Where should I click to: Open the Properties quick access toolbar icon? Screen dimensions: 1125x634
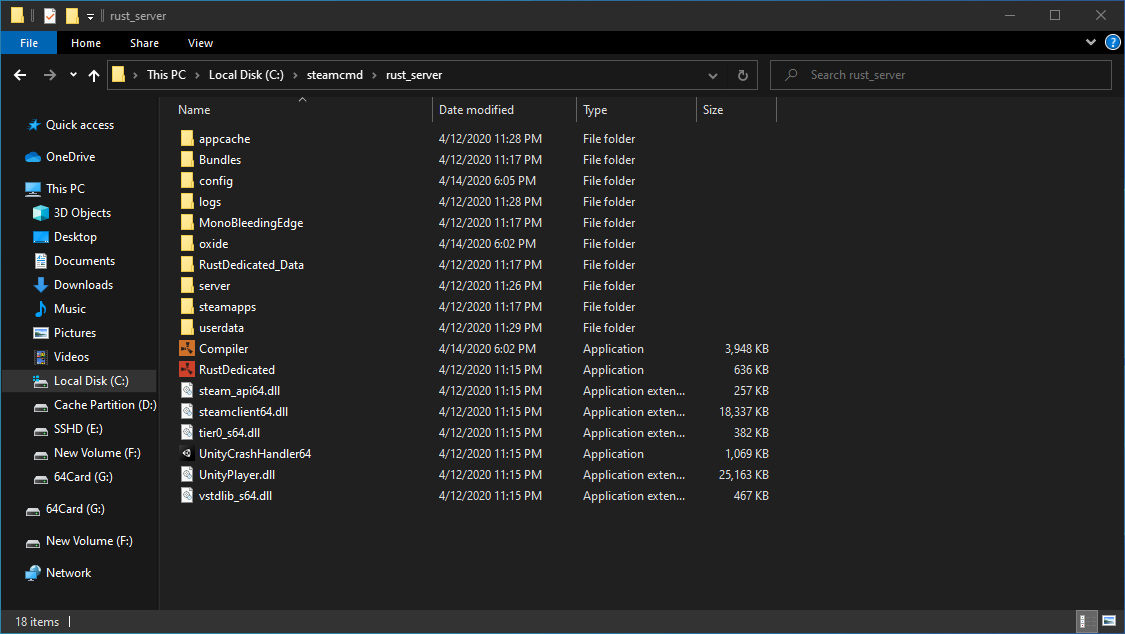48,15
